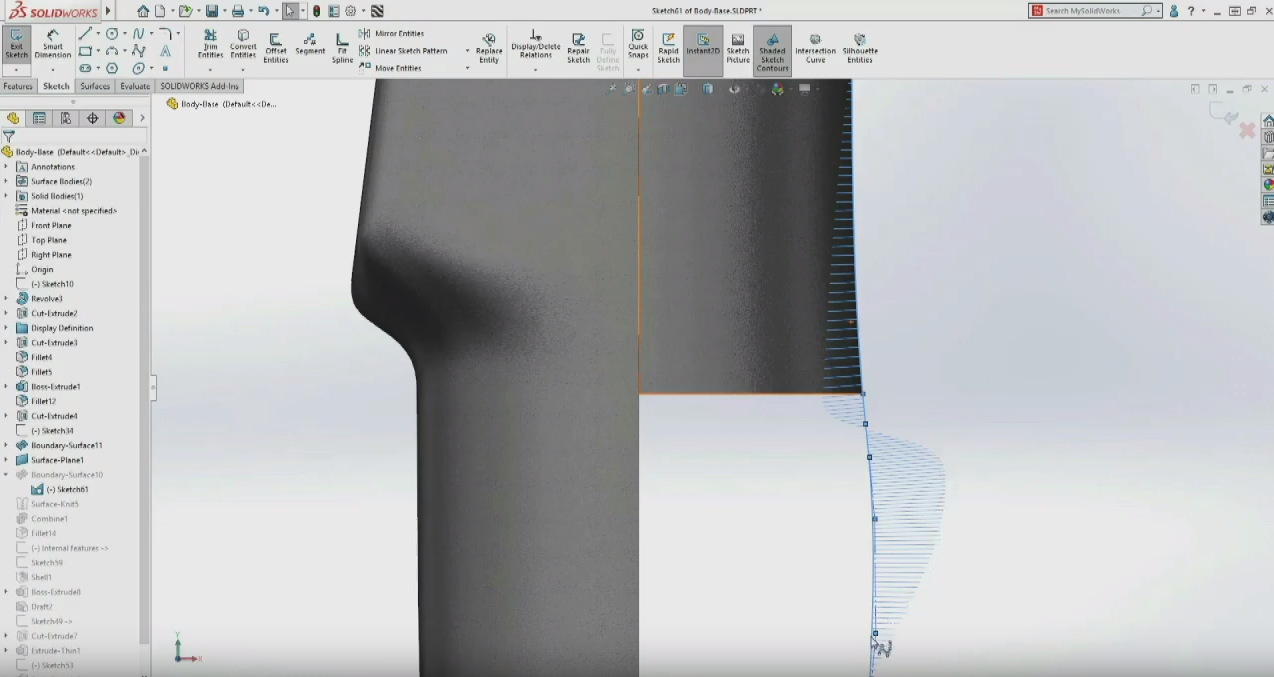Click Replace Entity

click(489, 48)
